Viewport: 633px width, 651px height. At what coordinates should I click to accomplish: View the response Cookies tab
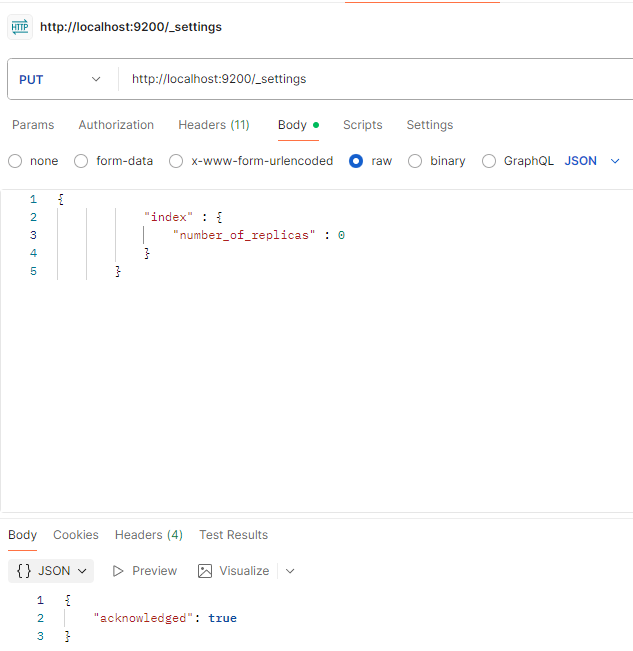[x=76, y=535]
